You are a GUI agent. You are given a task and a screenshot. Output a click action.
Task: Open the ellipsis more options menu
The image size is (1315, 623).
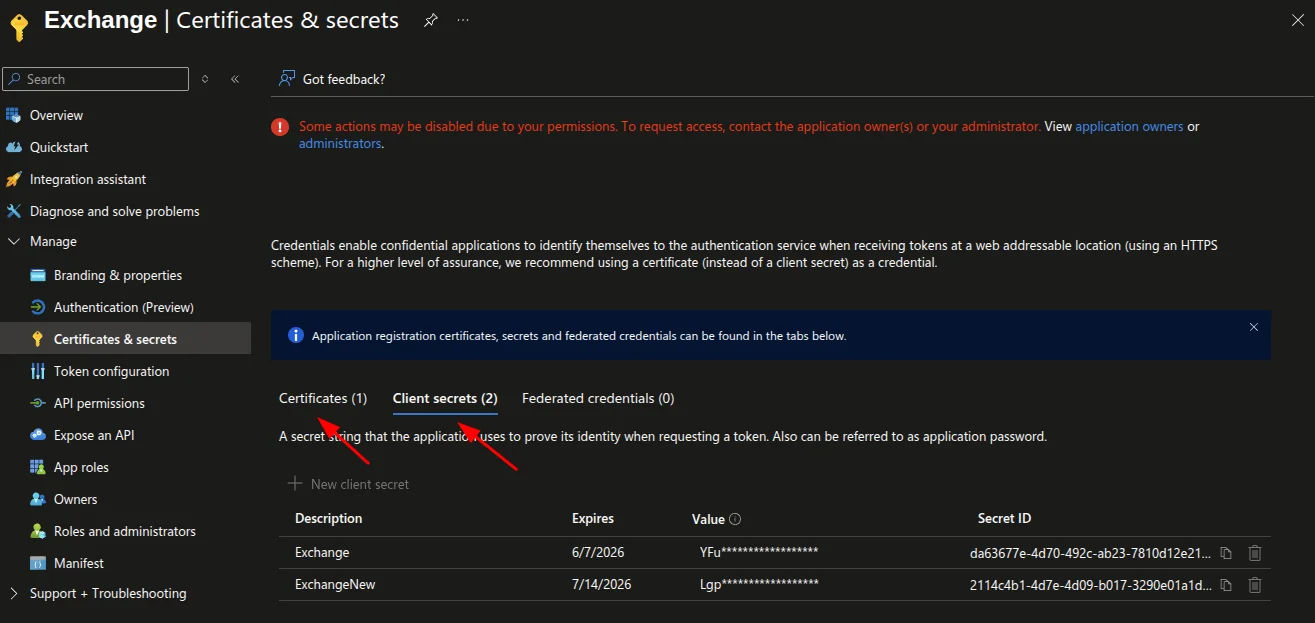(x=463, y=20)
